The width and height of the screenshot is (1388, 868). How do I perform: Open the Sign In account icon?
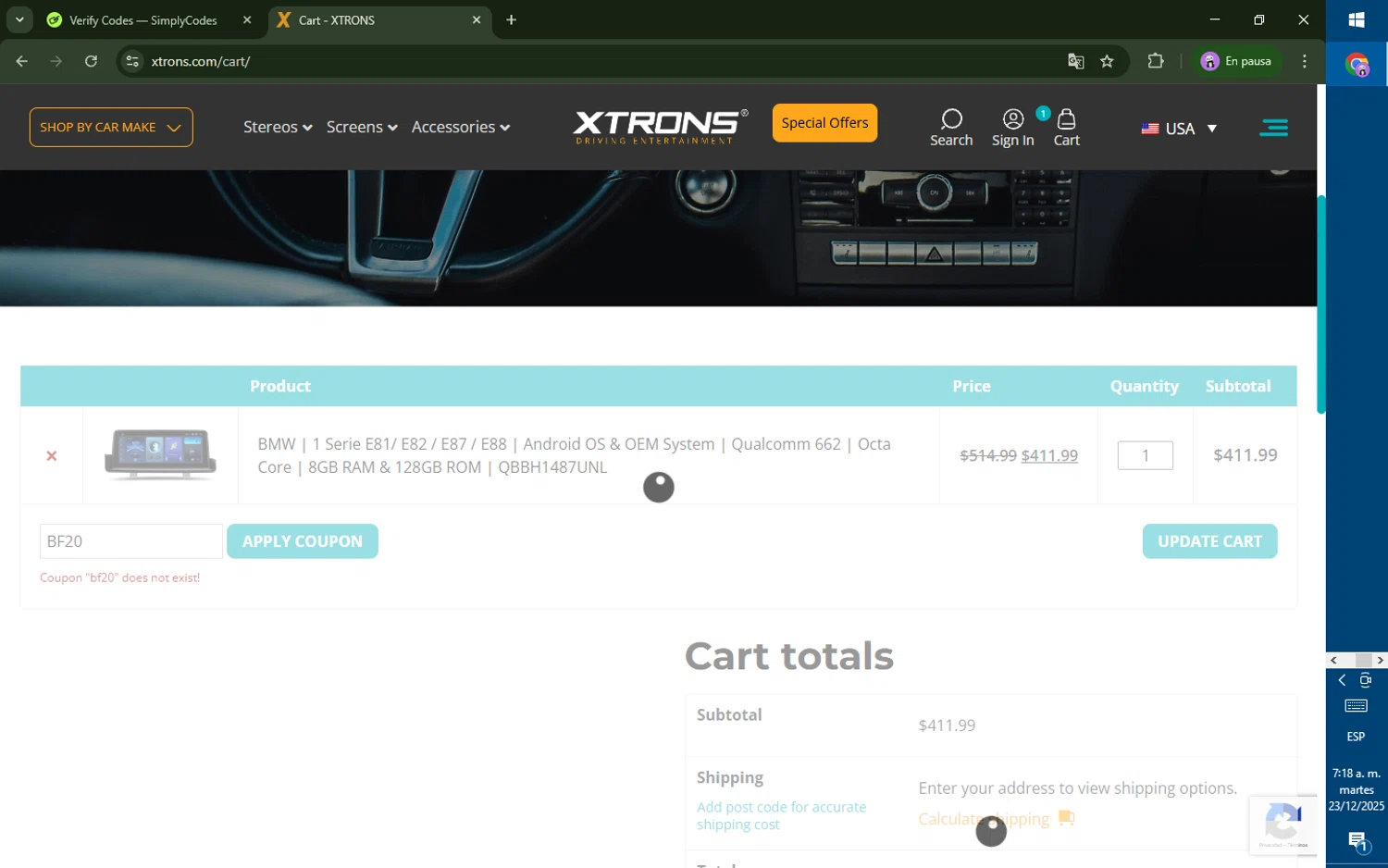(x=1012, y=128)
